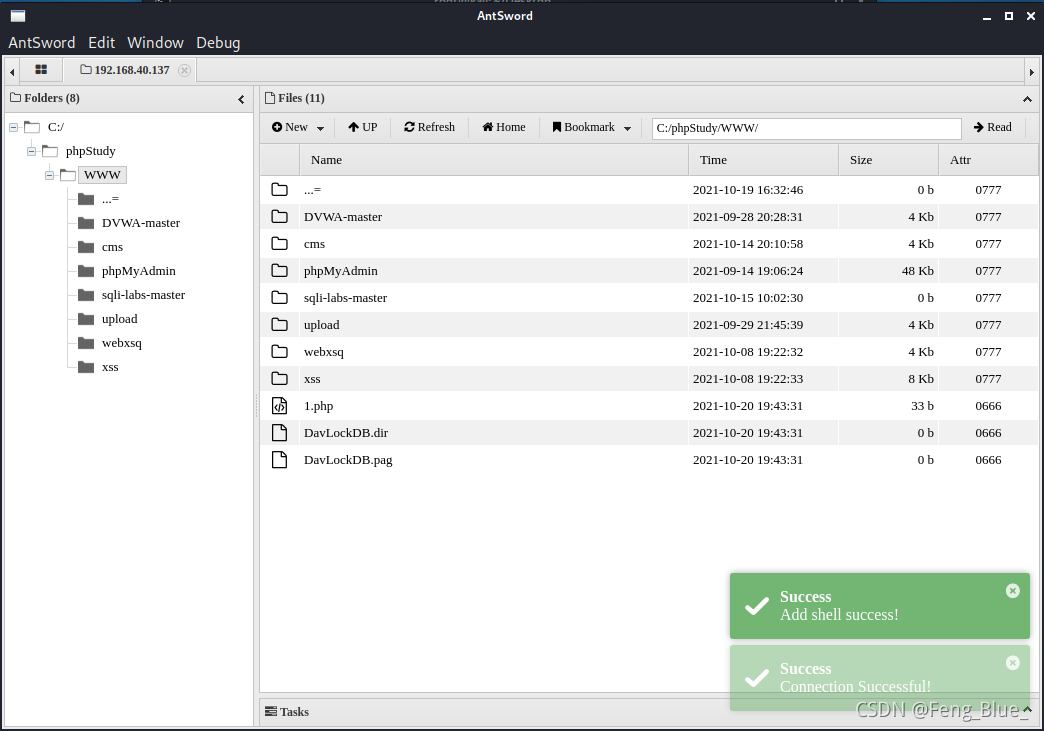This screenshot has width=1044, height=731.
Task: Select webxsq in folder tree
Action: pyautogui.click(x=121, y=343)
